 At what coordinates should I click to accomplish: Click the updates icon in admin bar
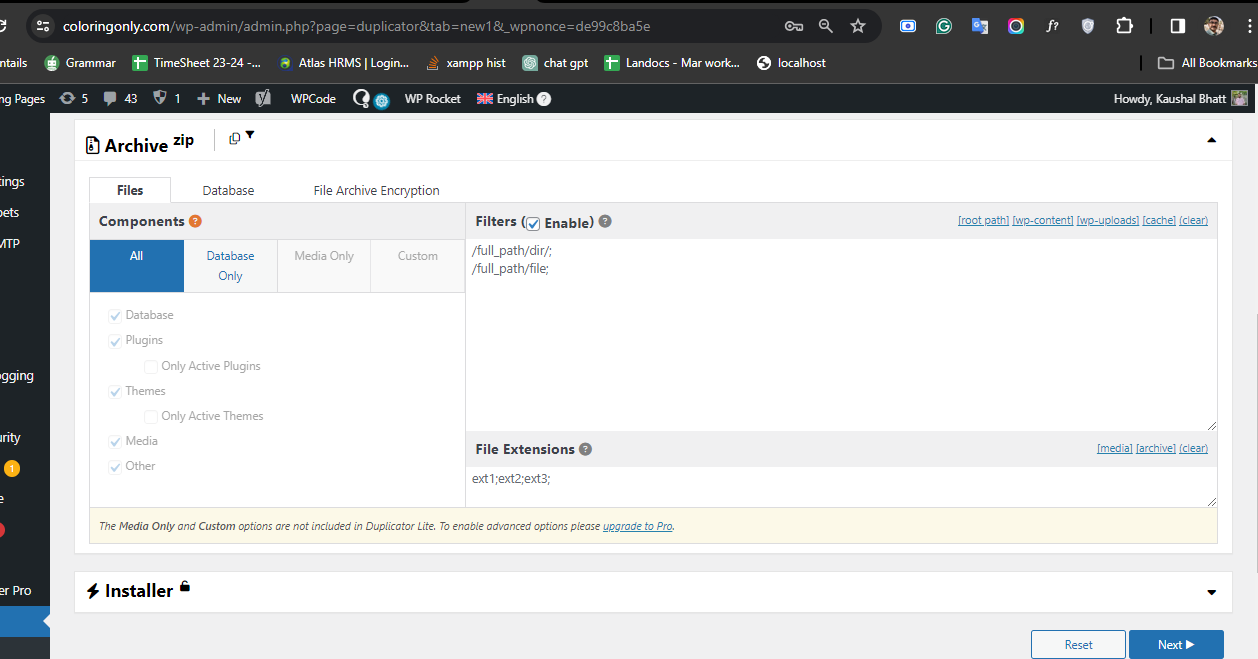(67, 98)
